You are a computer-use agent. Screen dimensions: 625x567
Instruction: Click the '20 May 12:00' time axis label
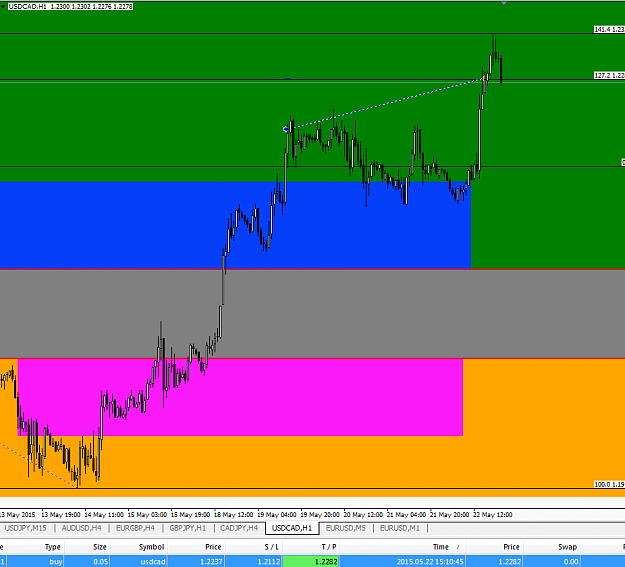tap(363, 515)
